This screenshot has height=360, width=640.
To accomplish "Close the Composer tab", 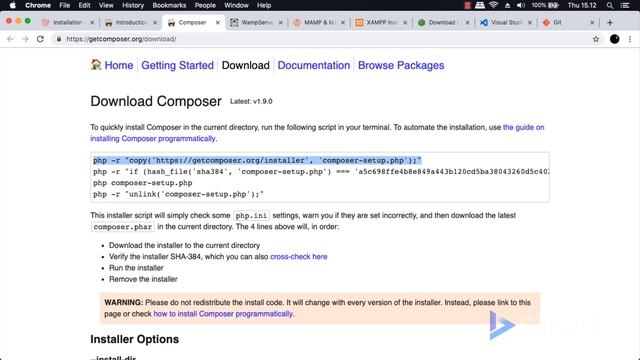I will click(218, 22).
